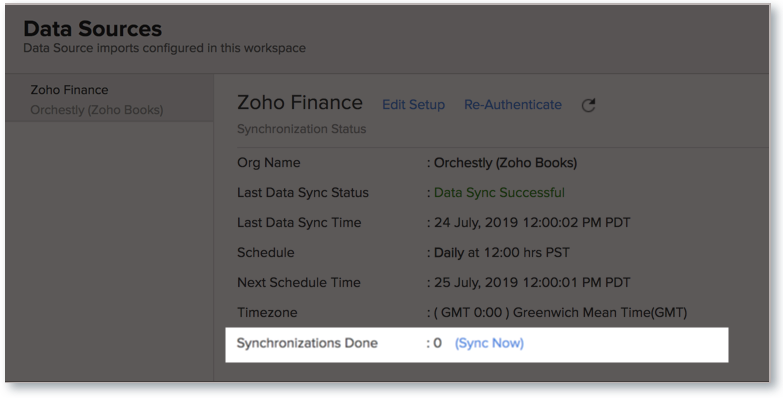Open the Edit Setup link

[x=413, y=105]
